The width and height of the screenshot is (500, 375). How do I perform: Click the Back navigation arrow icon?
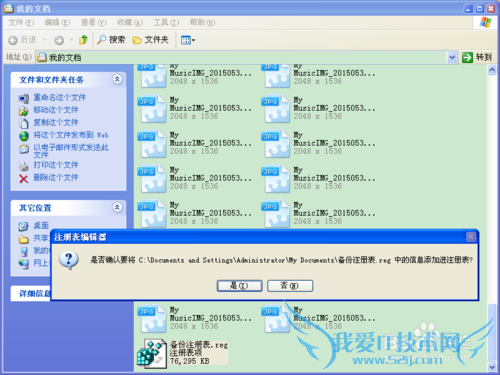click(13, 40)
